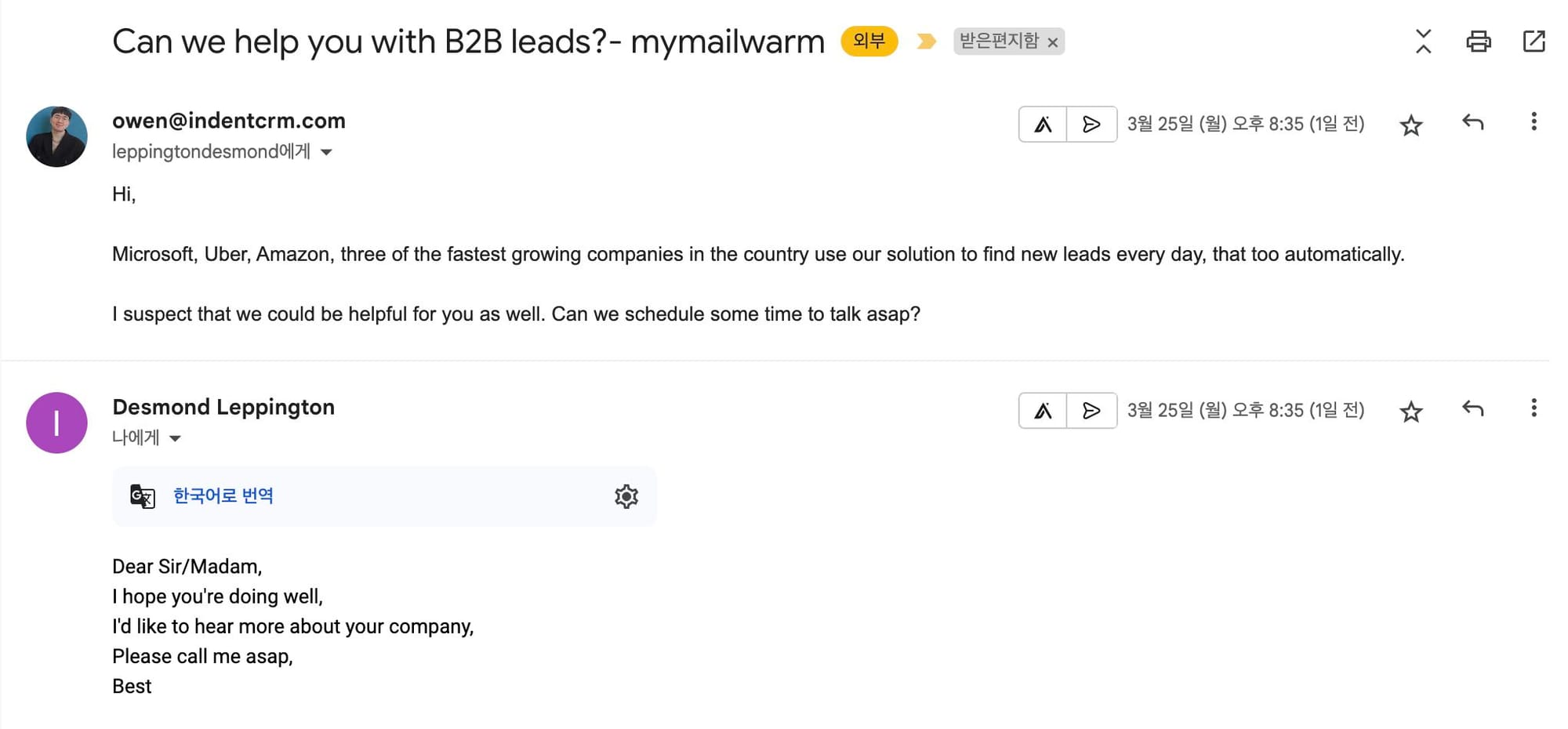The image size is (1568, 729).
Task: Click the 외부 external badge
Action: pos(869,41)
